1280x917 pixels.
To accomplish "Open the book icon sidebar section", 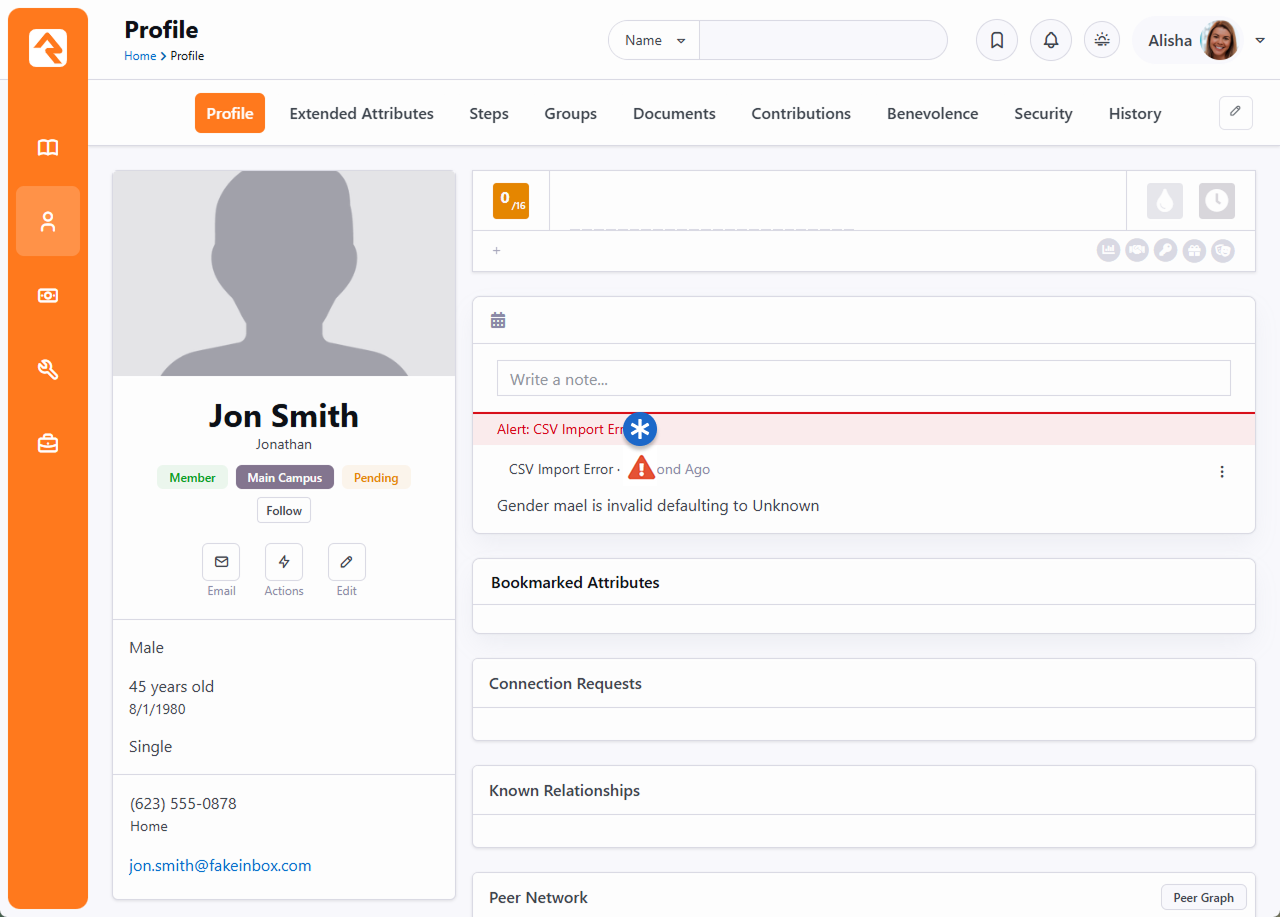I will pos(48,148).
